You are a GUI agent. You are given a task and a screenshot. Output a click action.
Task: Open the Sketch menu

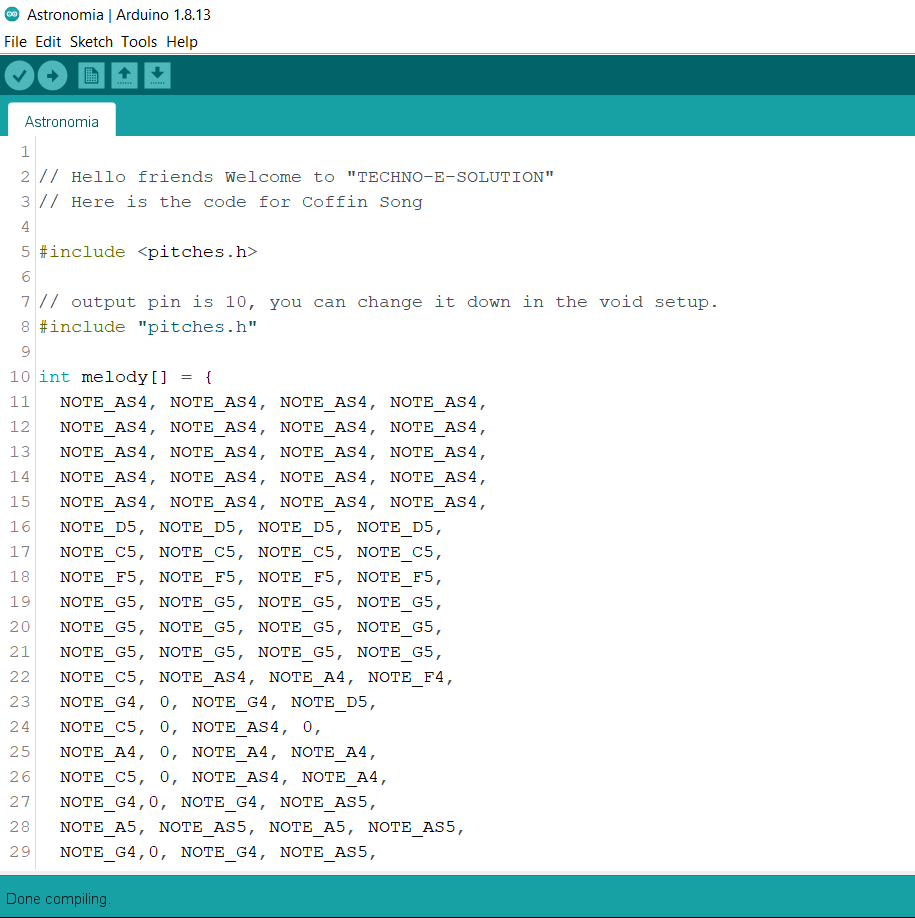(91, 42)
